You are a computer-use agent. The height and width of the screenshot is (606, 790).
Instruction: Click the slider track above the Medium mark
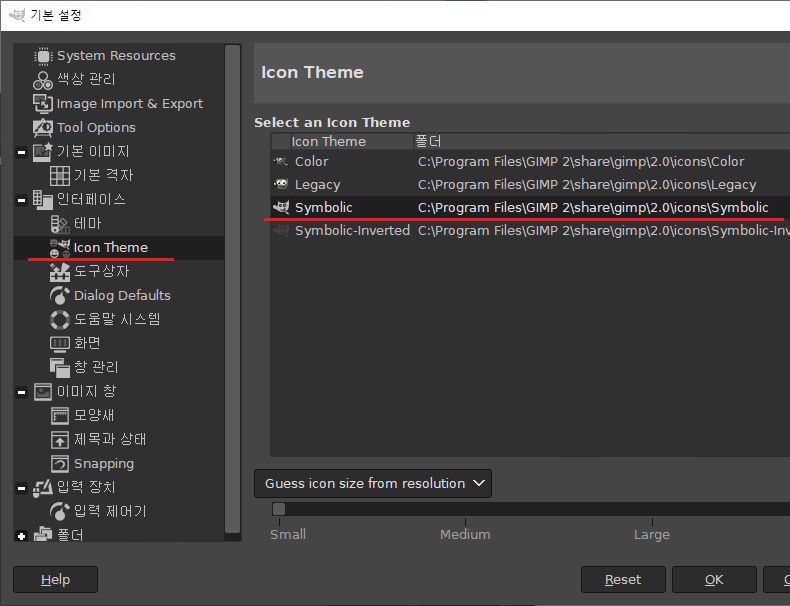(x=465, y=509)
